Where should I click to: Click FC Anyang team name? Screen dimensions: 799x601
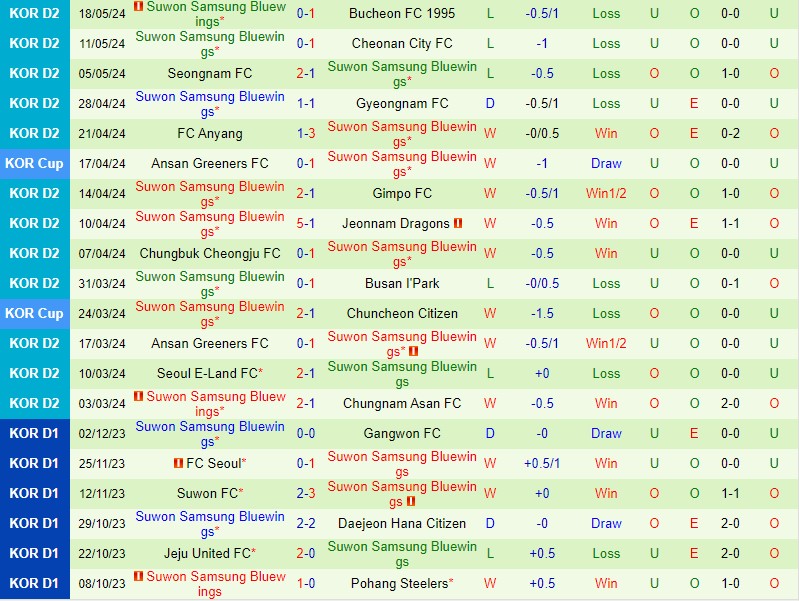click(x=210, y=134)
